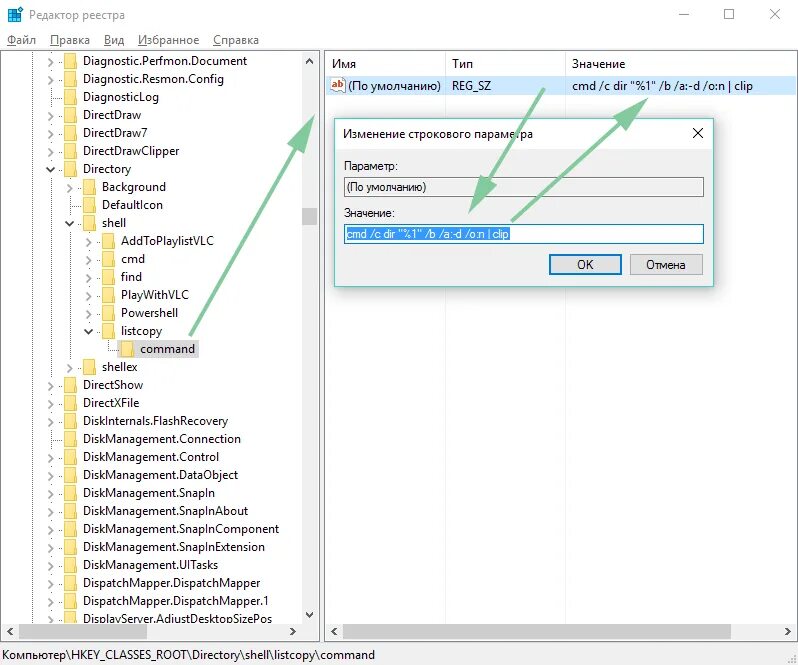Click the Powershell folder icon
The image size is (798, 665).
click(108, 313)
